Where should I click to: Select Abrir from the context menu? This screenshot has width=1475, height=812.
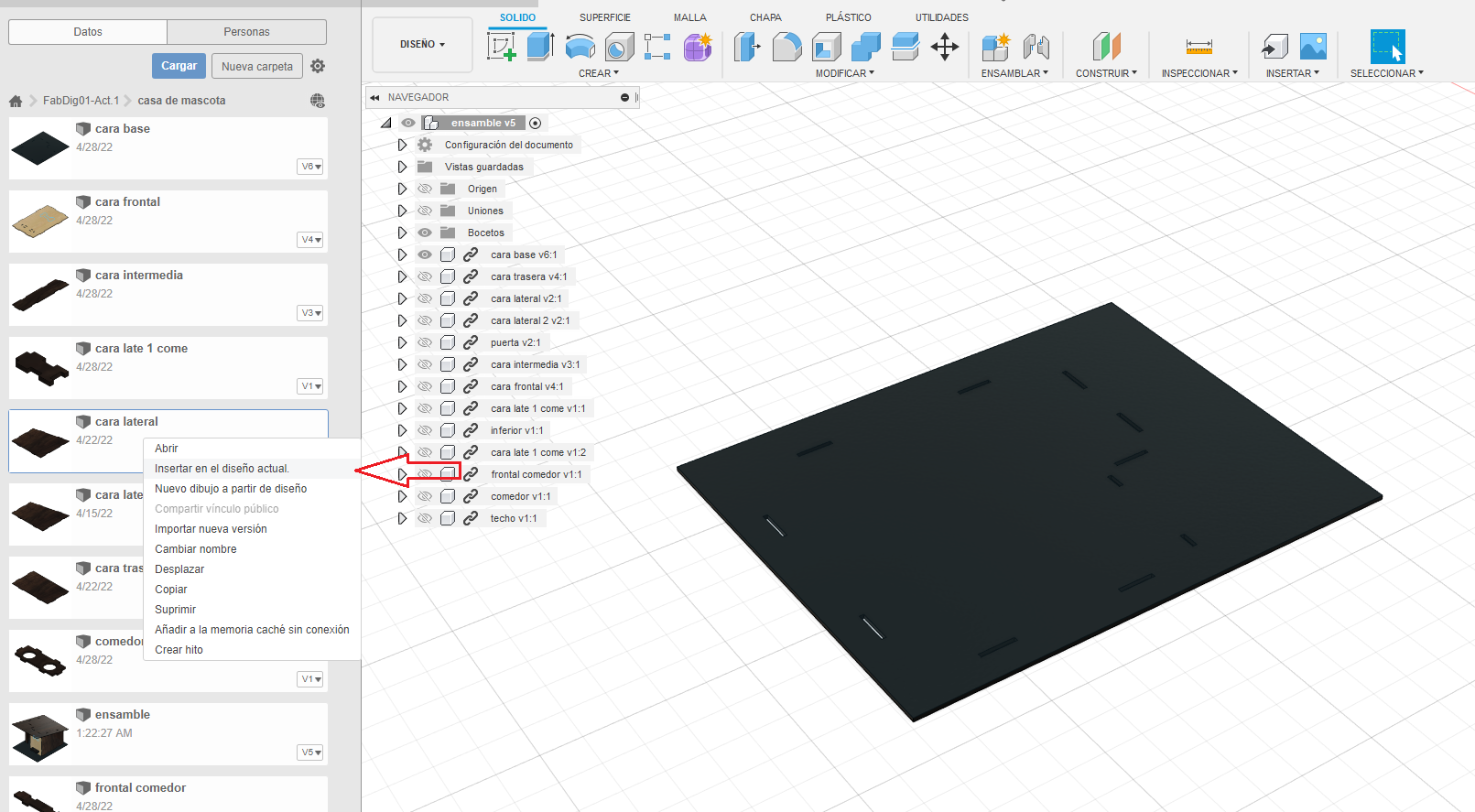click(167, 449)
